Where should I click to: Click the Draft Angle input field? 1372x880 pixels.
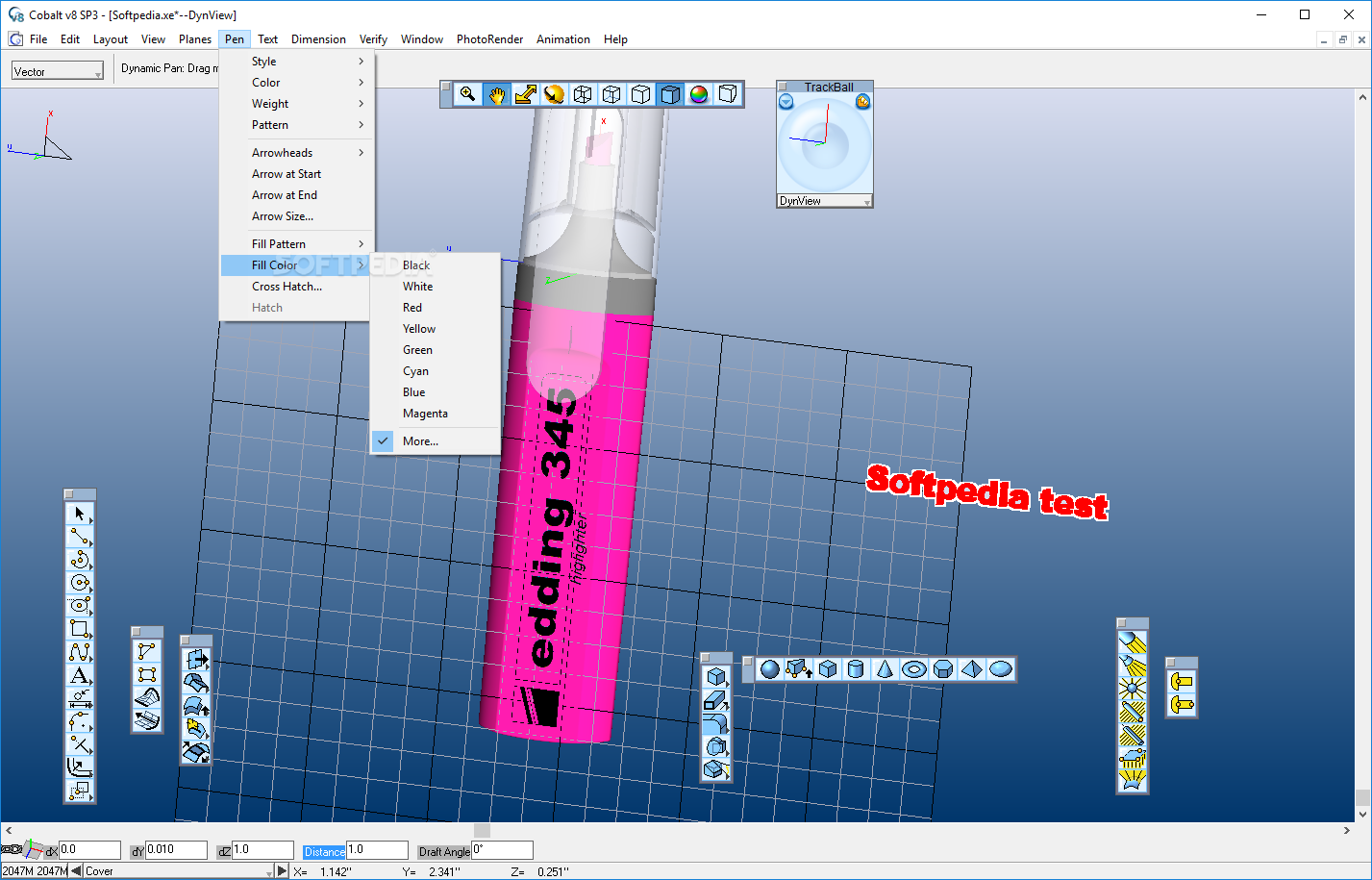click(x=502, y=850)
